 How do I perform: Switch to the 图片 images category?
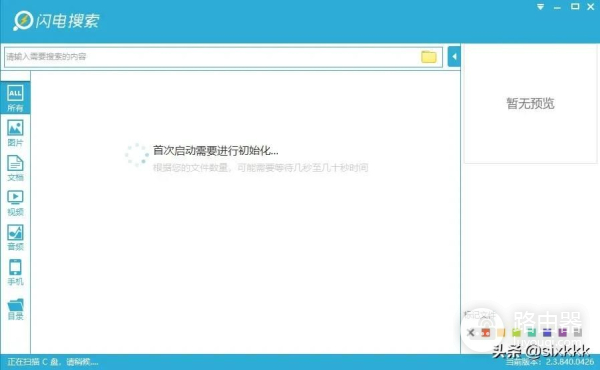[x=15, y=133]
